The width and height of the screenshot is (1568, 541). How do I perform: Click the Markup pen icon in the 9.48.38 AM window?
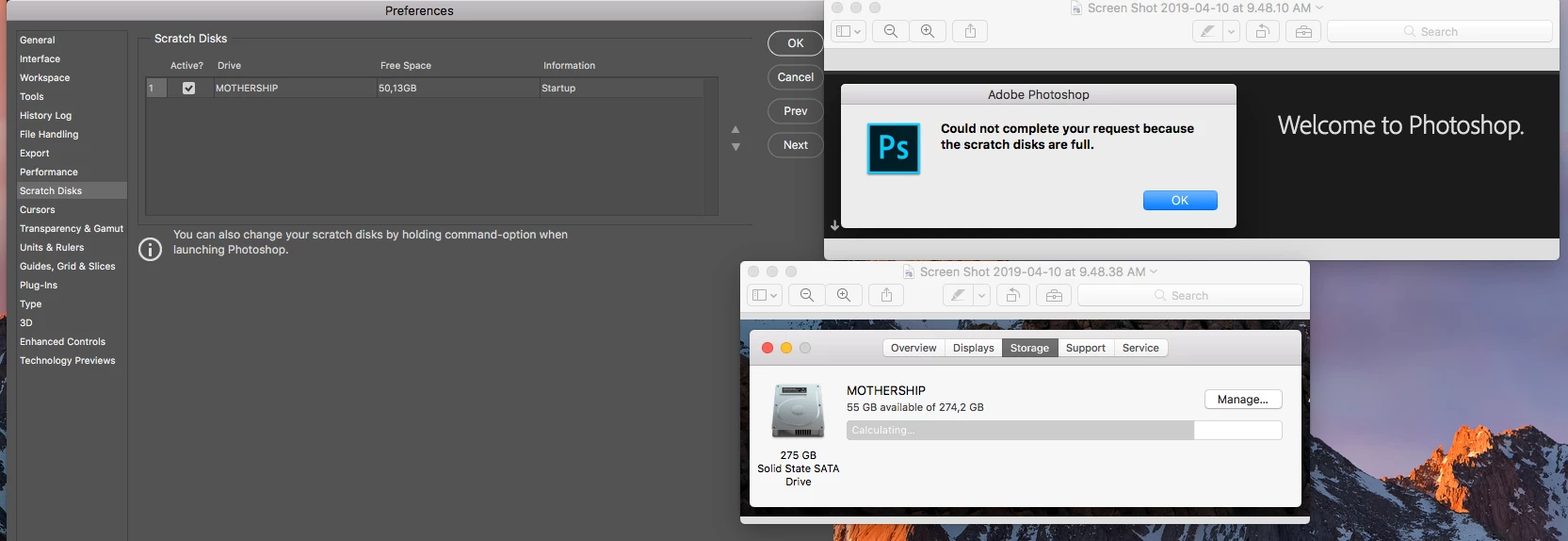(x=958, y=295)
